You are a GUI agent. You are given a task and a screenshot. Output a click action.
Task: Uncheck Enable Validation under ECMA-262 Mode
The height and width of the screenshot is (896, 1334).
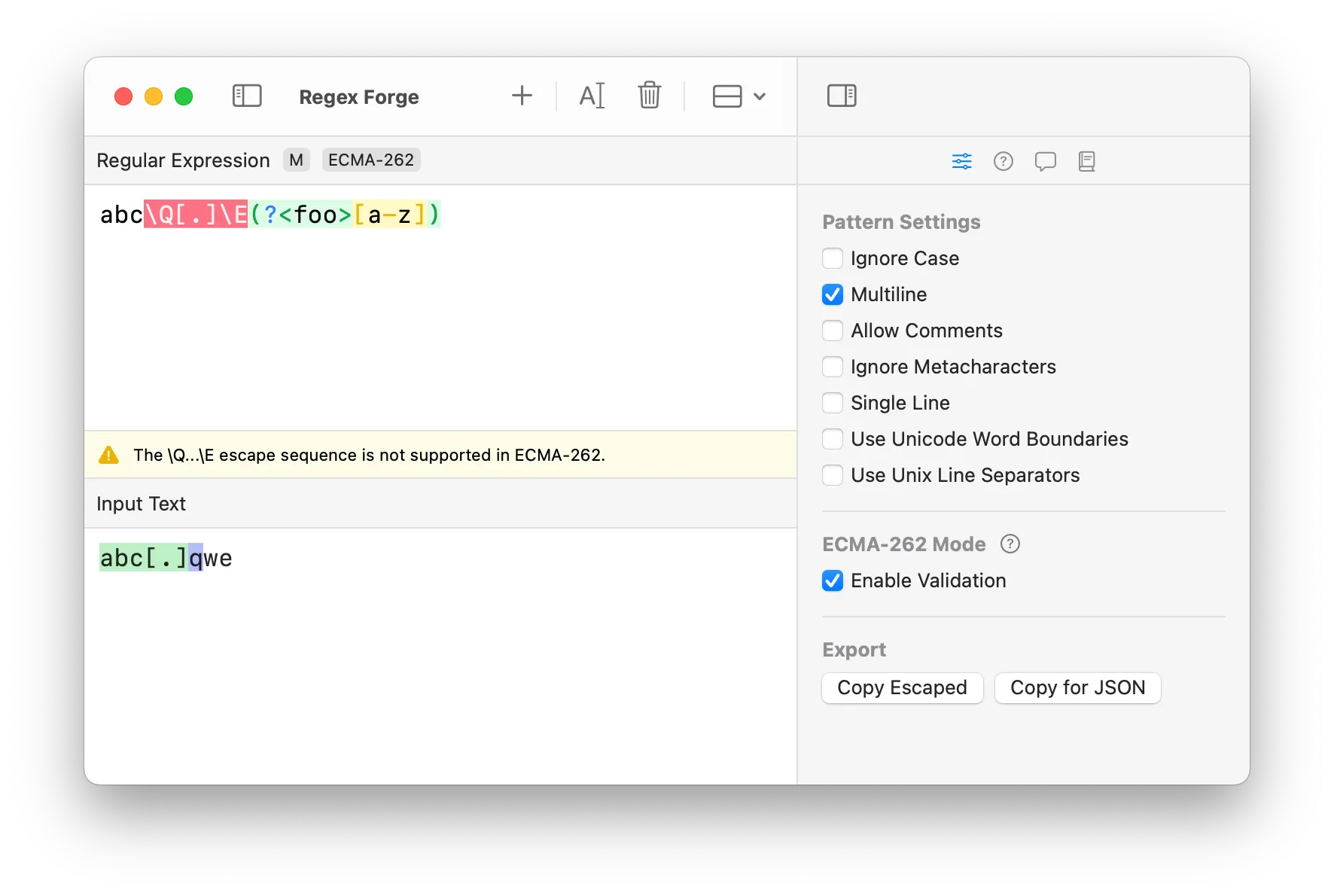[832, 581]
